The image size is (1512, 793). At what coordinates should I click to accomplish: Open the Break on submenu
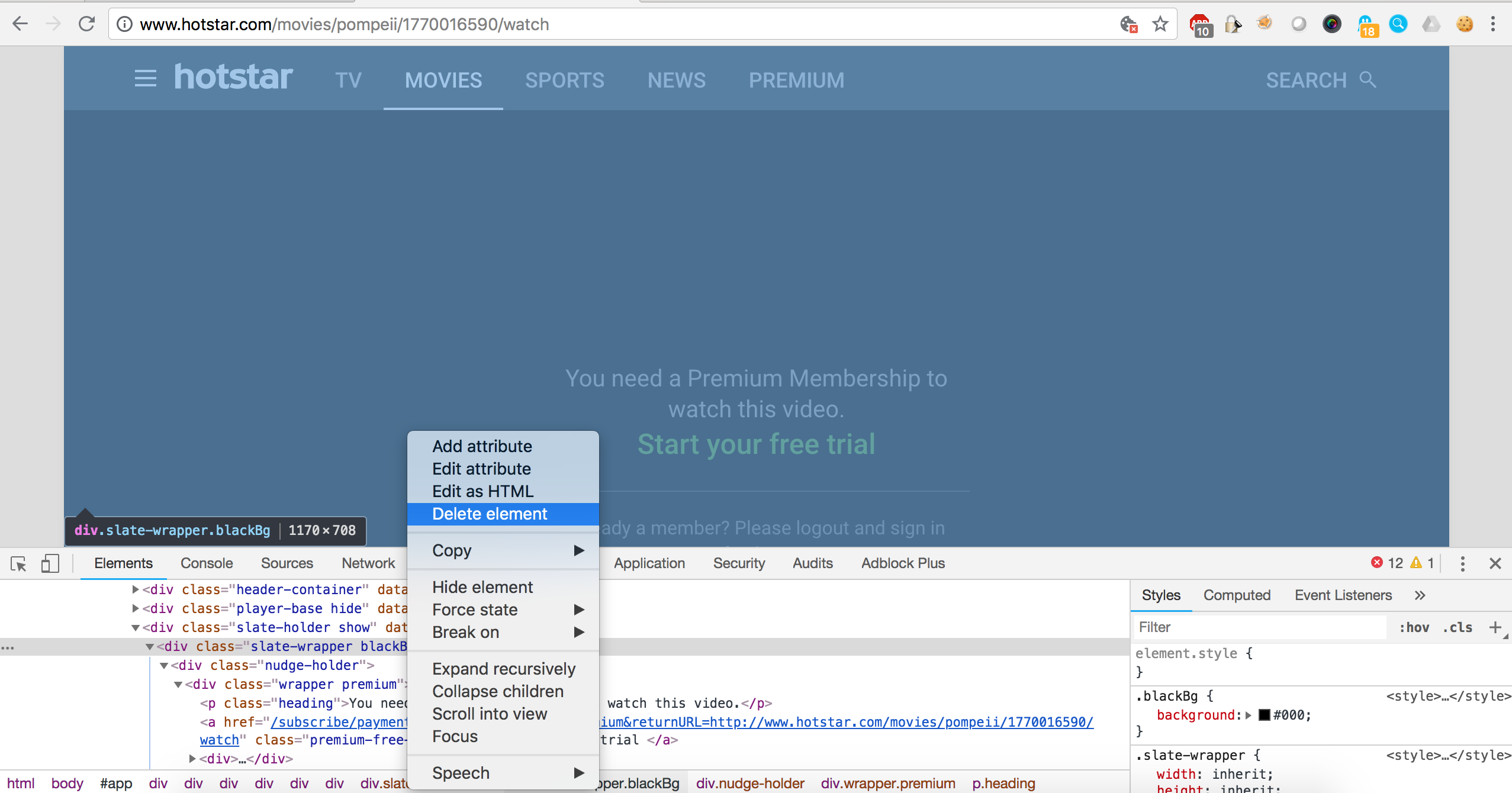503,632
